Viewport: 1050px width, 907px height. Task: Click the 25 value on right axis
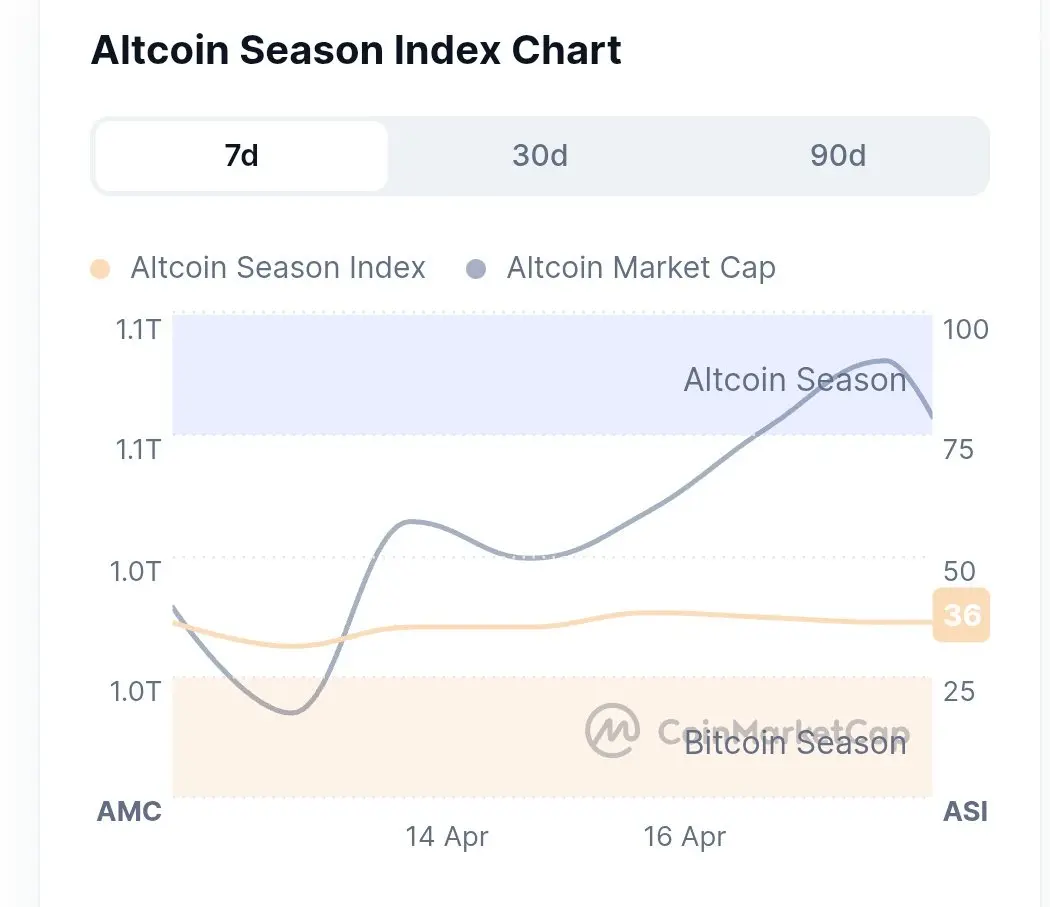[x=959, y=691]
